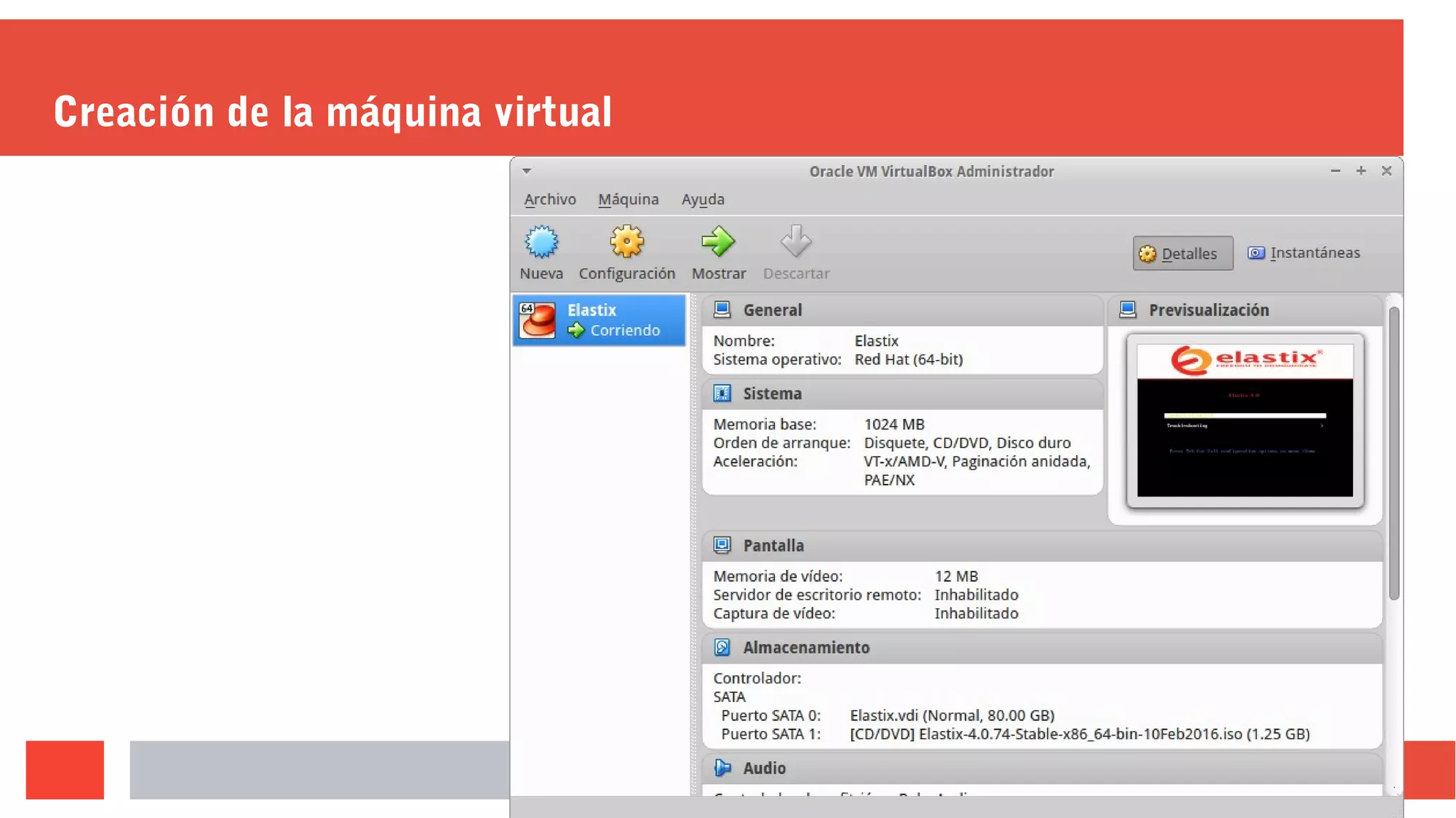Click the '12 MB' video memory value
Image resolution: width=1456 pixels, height=818 pixels.
click(x=956, y=577)
